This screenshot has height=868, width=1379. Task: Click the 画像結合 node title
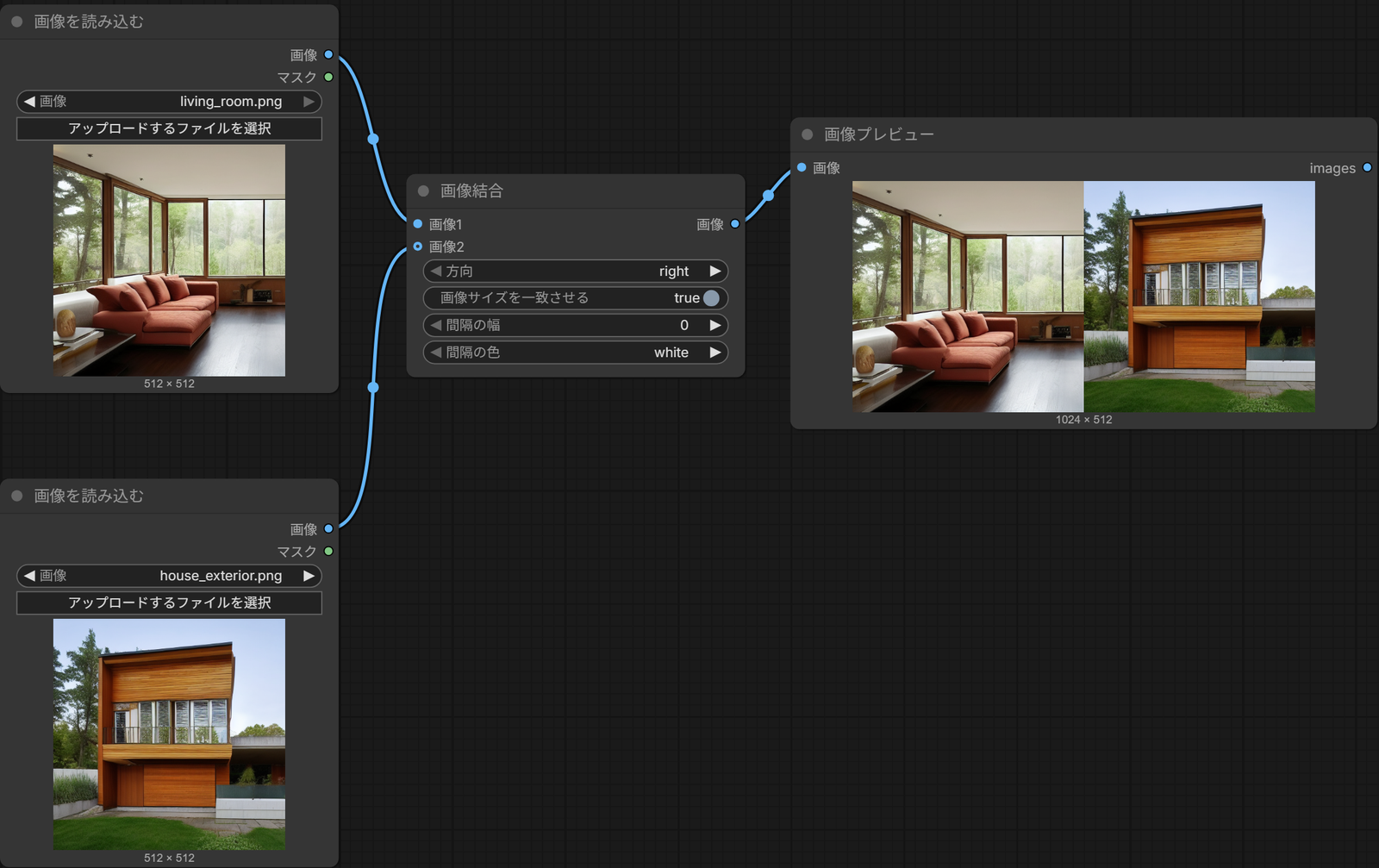[471, 190]
